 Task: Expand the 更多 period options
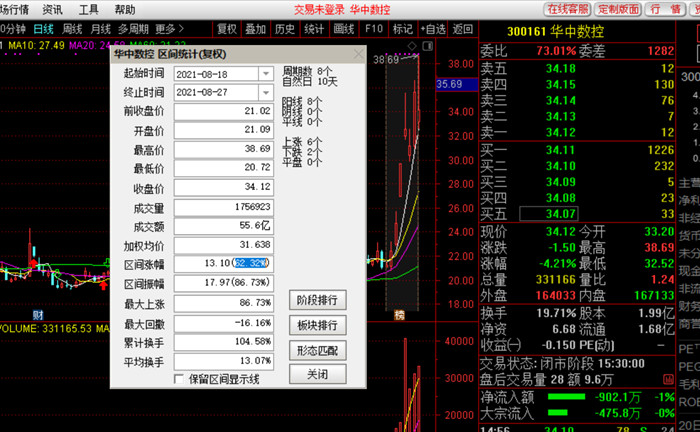point(170,29)
